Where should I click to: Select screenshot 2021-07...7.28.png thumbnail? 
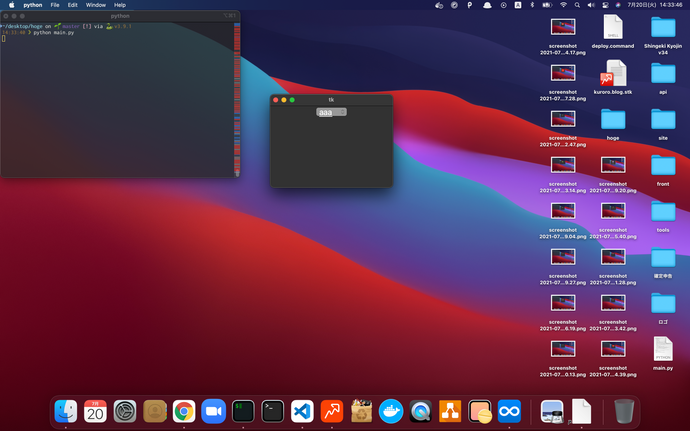(563, 73)
